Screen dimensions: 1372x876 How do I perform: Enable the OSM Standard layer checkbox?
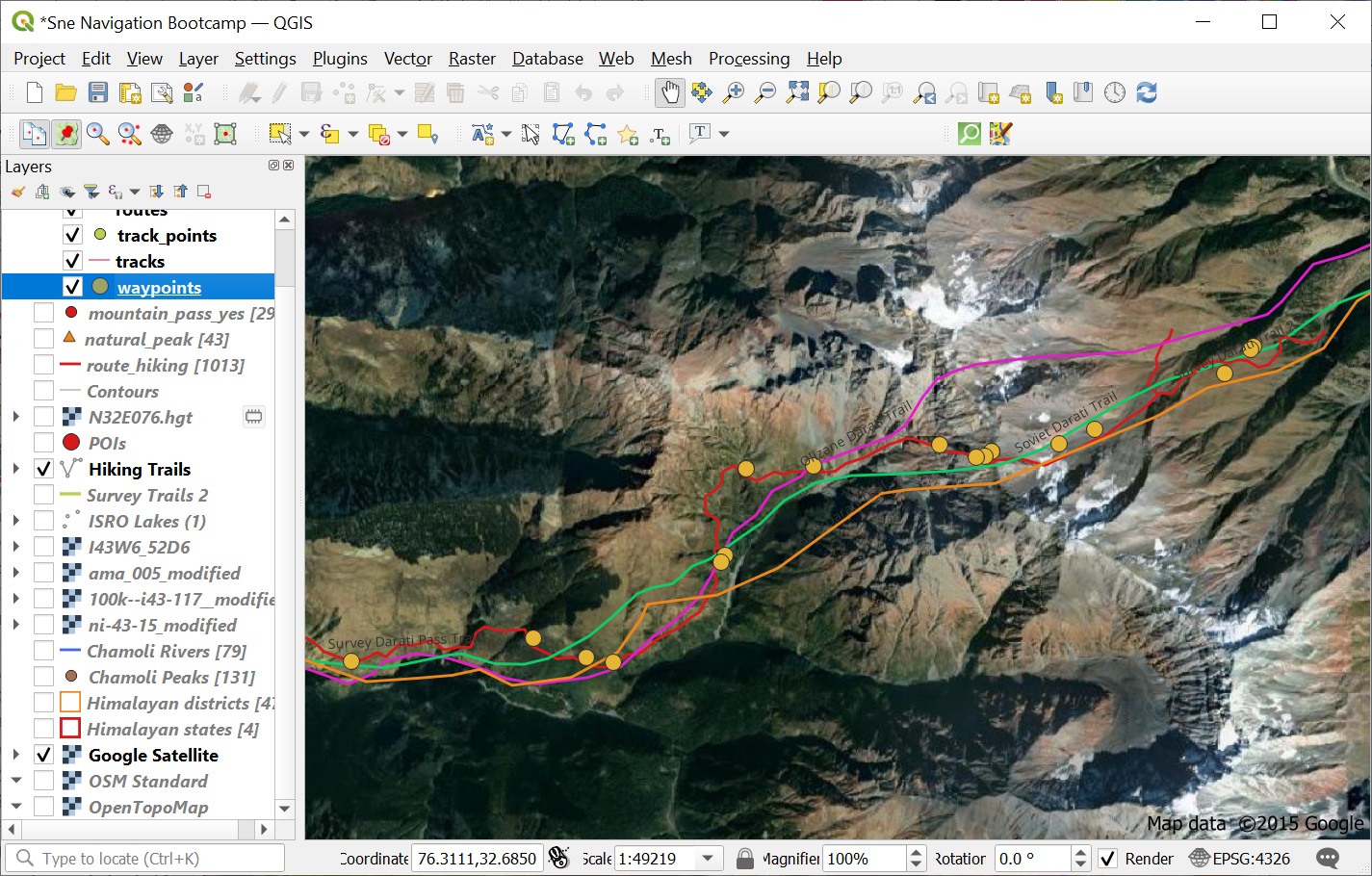click(43, 781)
